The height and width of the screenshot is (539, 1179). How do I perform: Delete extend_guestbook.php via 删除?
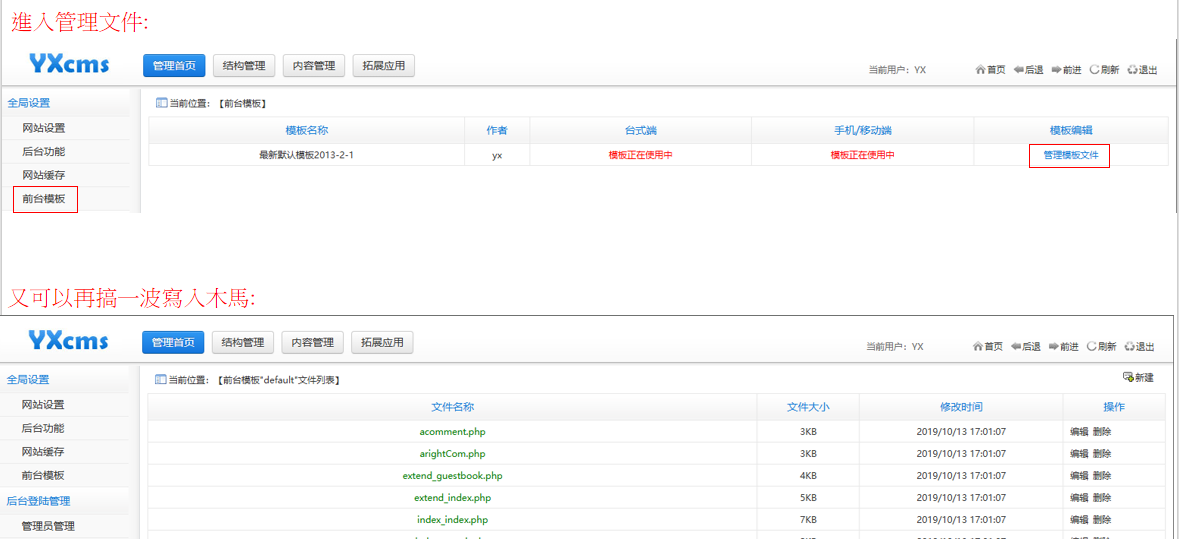1102,475
